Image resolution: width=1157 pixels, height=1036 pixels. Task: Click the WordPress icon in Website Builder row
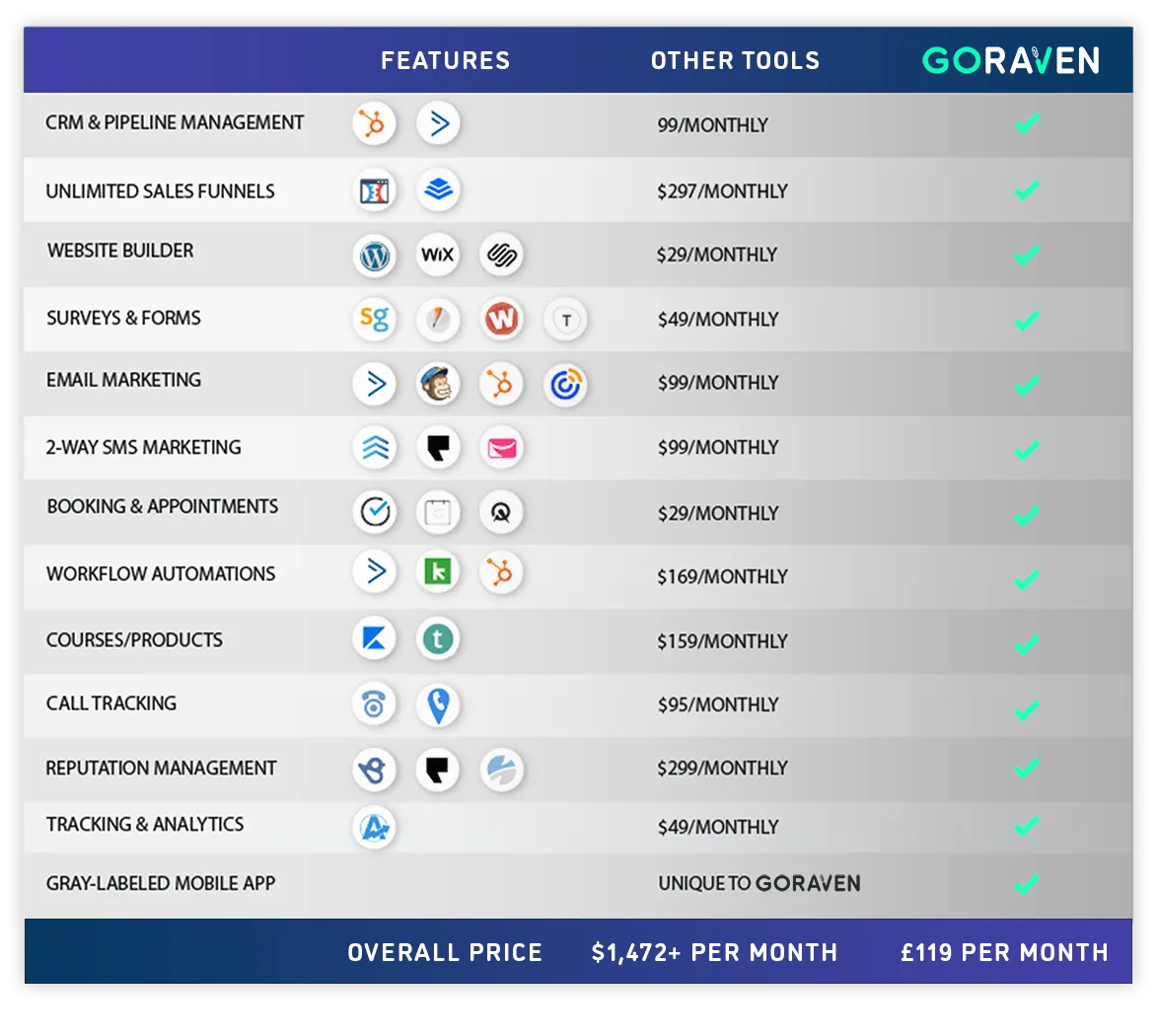coord(374,256)
